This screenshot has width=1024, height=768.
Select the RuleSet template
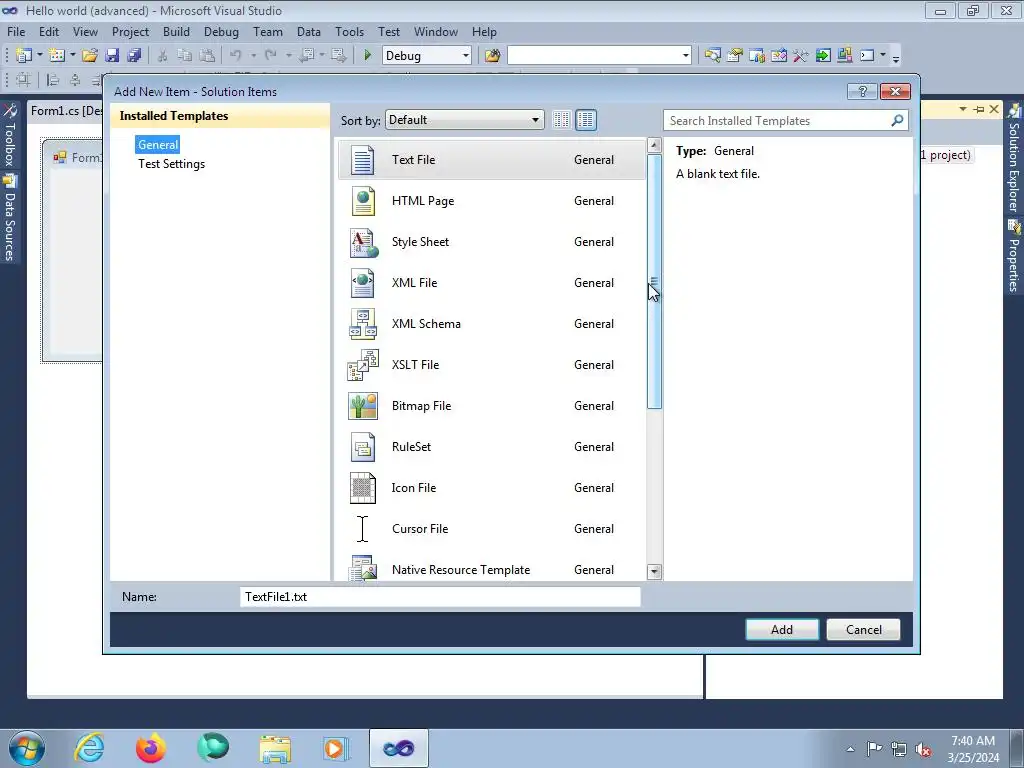pyautogui.click(x=491, y=447)
